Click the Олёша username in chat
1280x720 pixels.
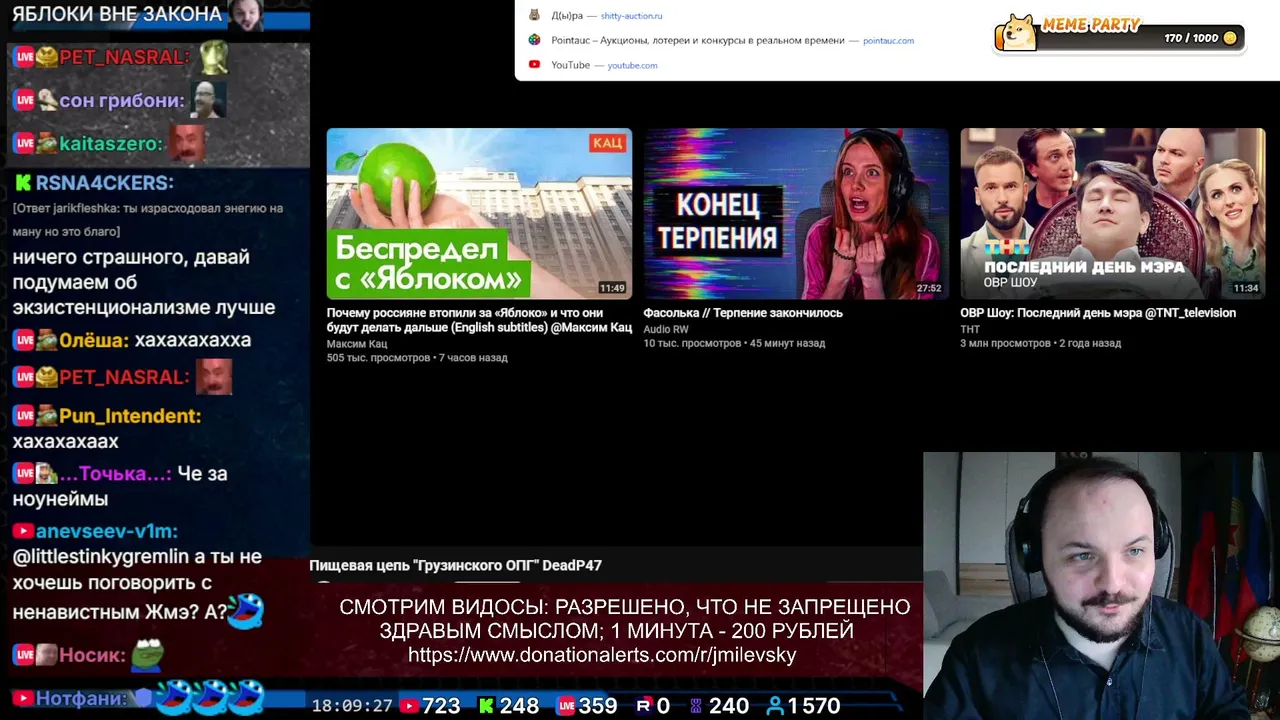click(x=94, y=340)
